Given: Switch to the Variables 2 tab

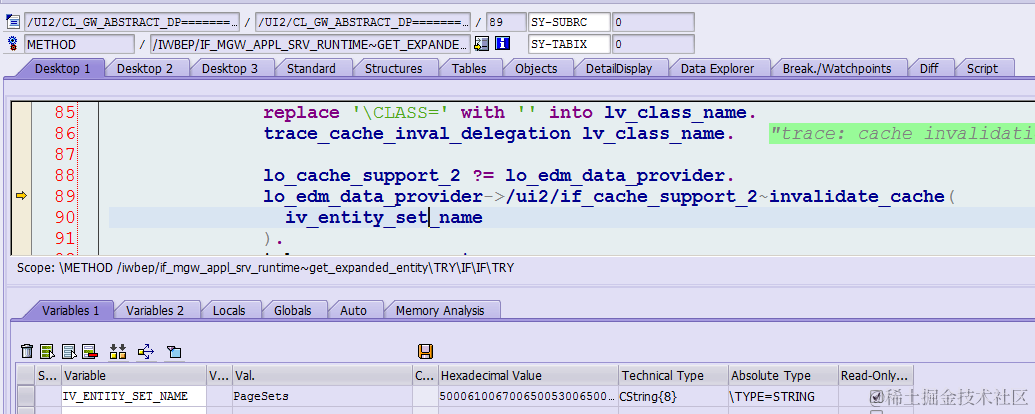Looking at the screenshot, I should click(x=154, y=310).
